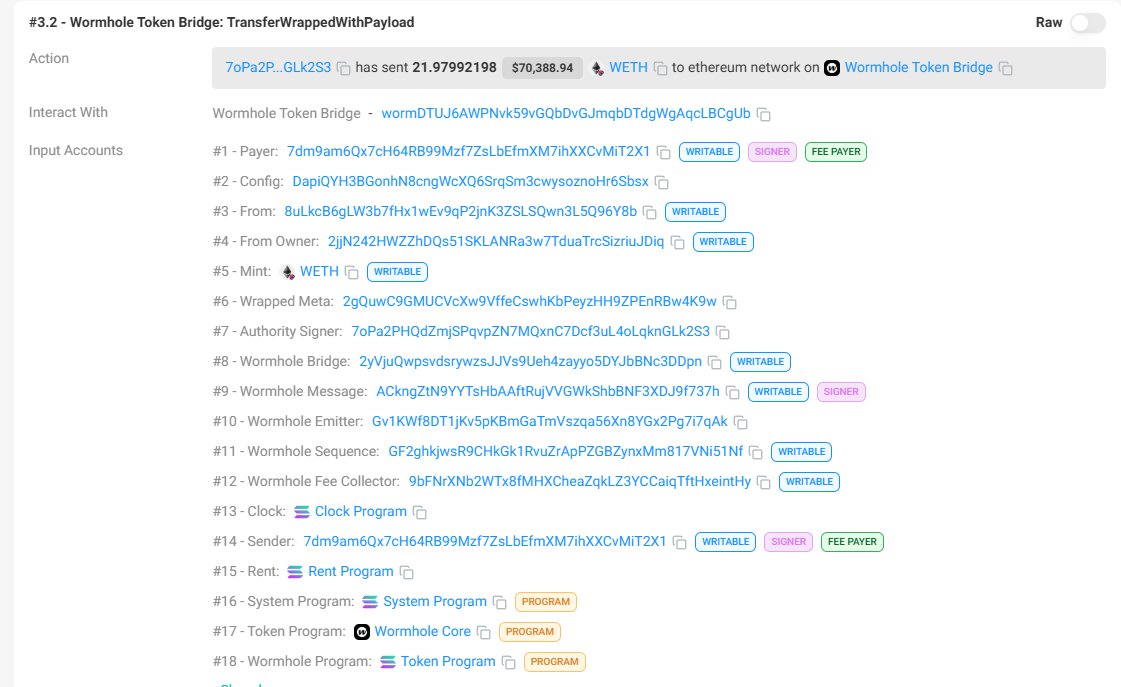Click the WRITABLE badge on Wormhole Bridge row
This screenshot has height=687, width=1121.
tap(760, 362)
